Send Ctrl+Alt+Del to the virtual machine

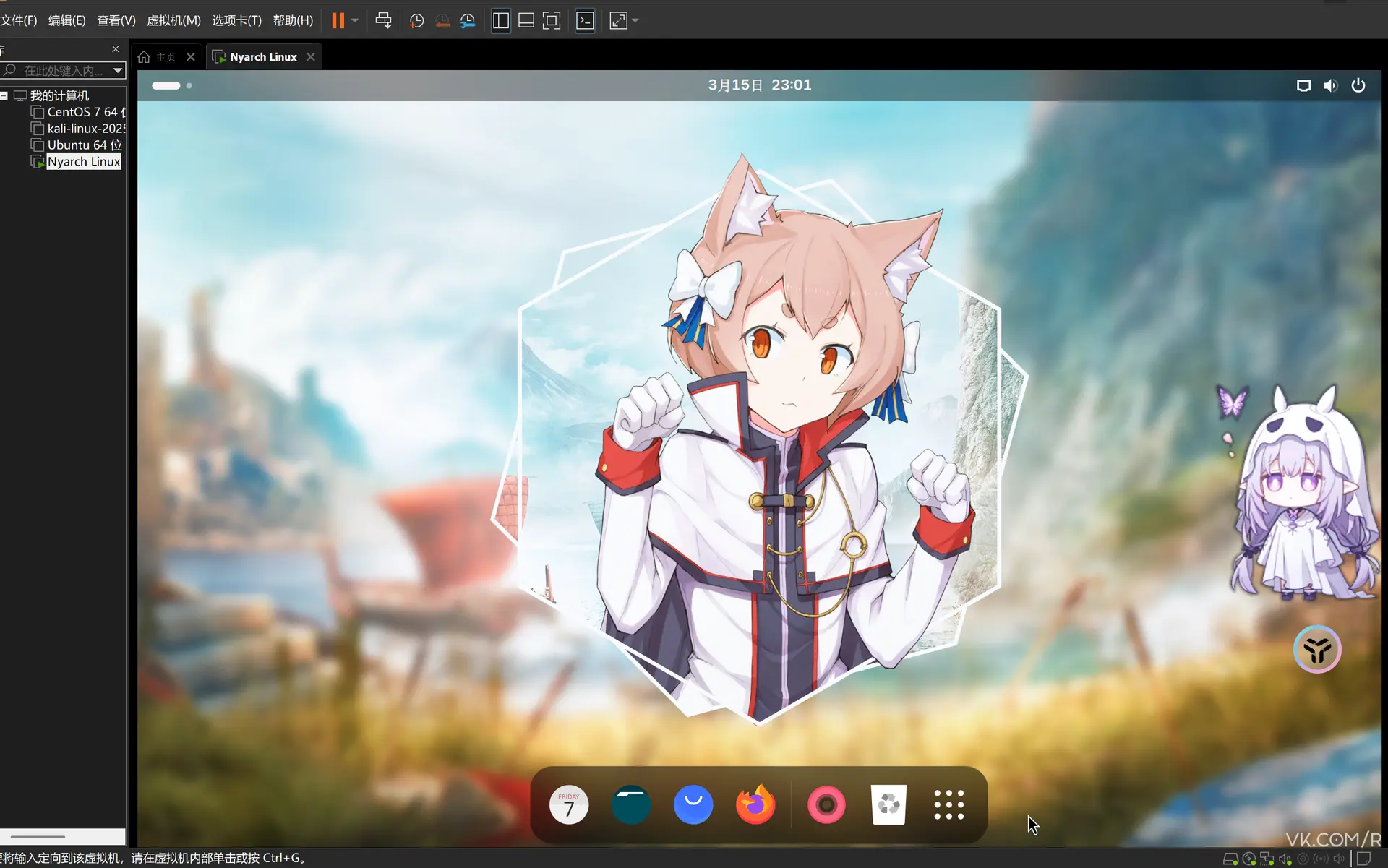(x=383, y=20)
